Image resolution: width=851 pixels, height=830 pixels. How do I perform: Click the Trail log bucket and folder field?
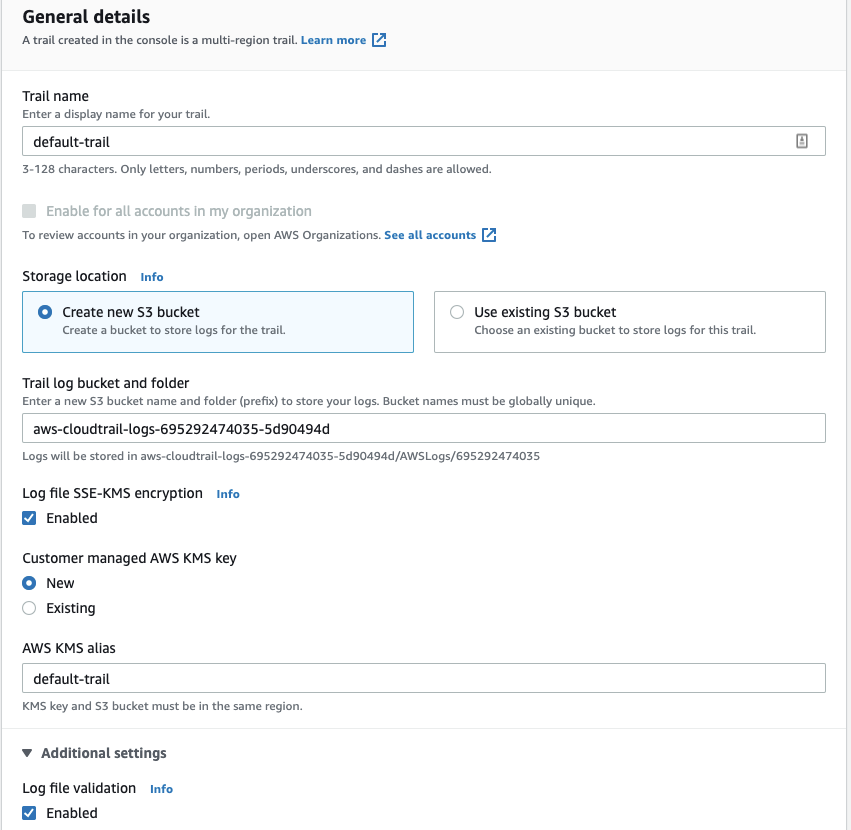click(424, 428)
